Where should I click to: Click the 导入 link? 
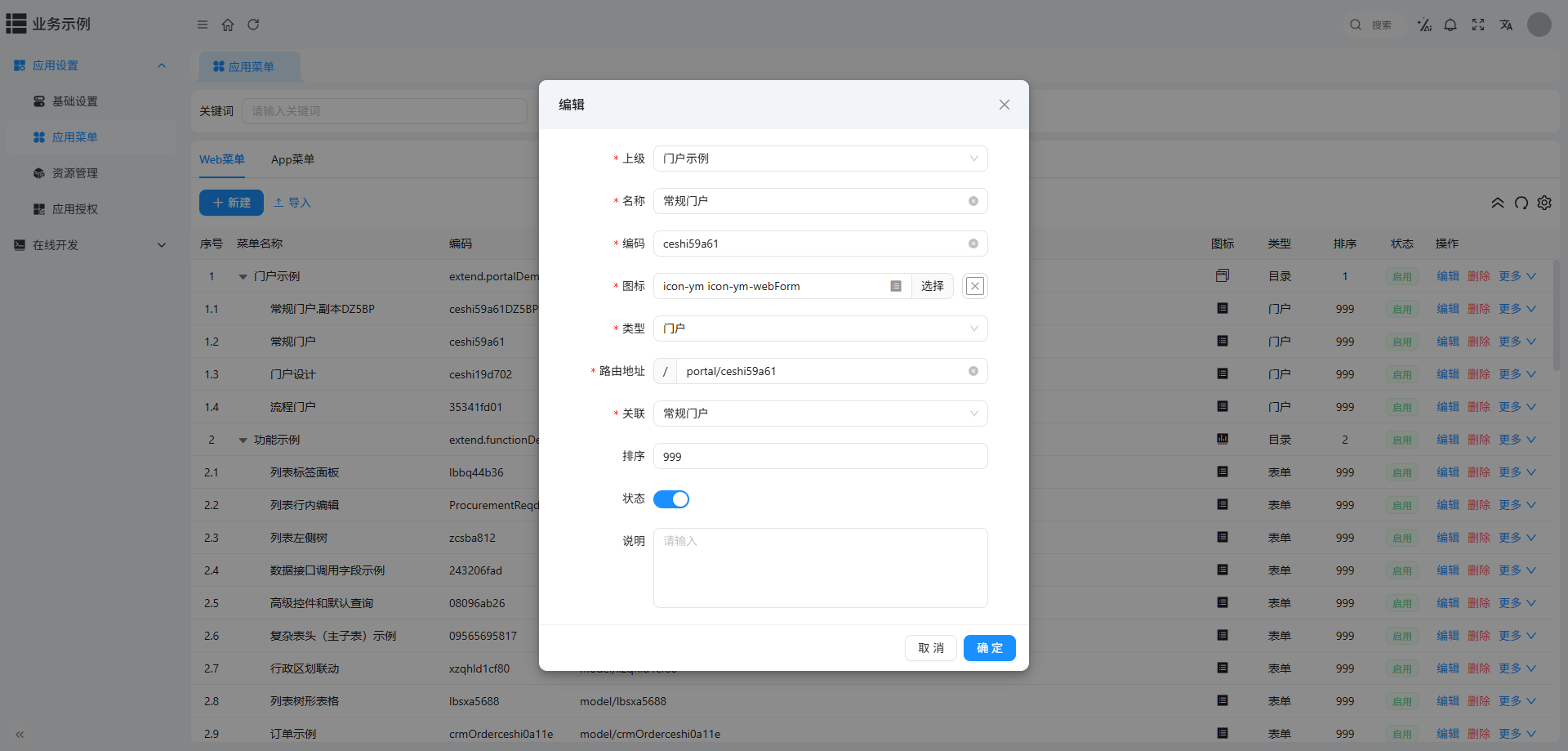[292, 203]
